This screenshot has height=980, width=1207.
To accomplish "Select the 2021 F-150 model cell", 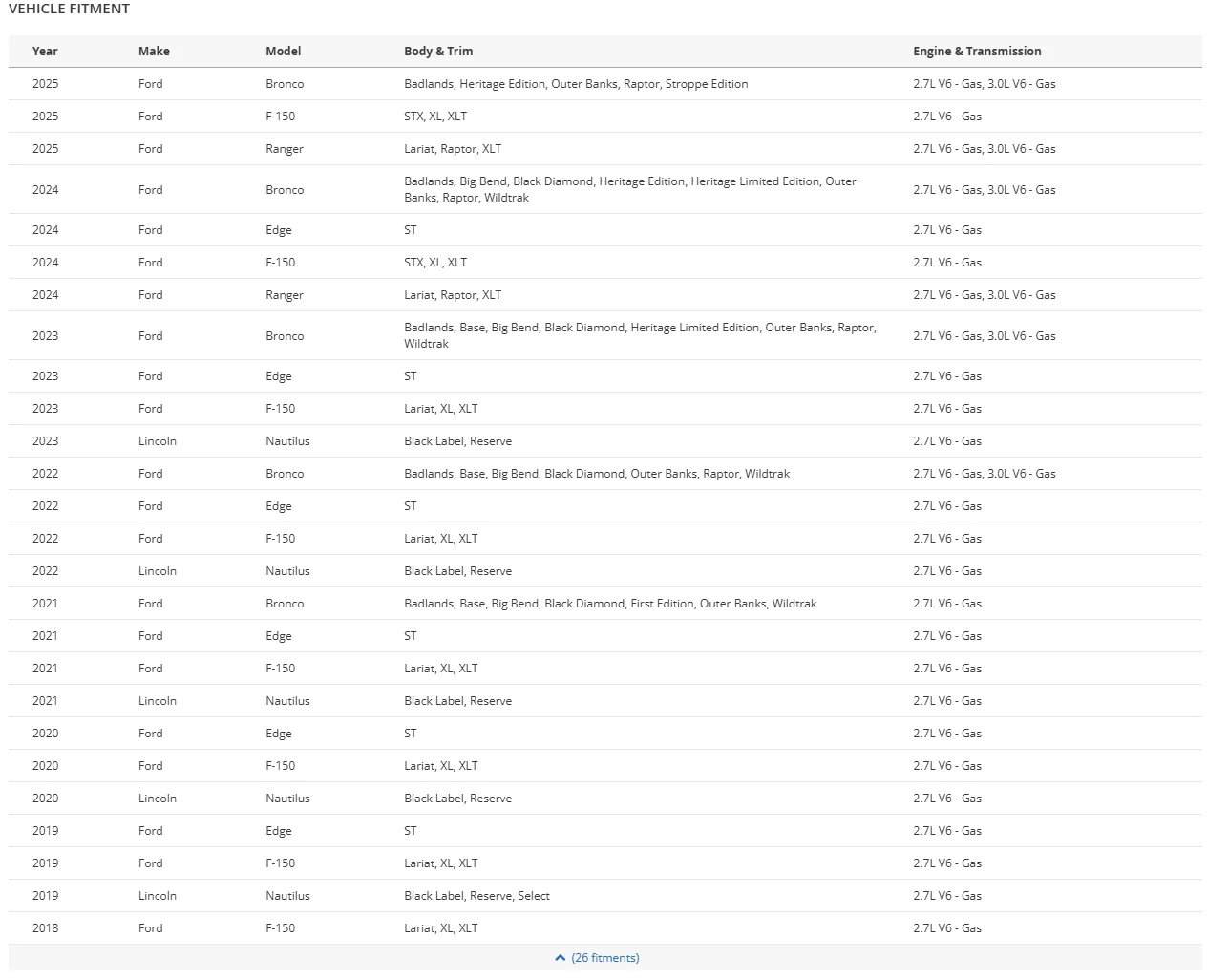I will tap(281, 669).
